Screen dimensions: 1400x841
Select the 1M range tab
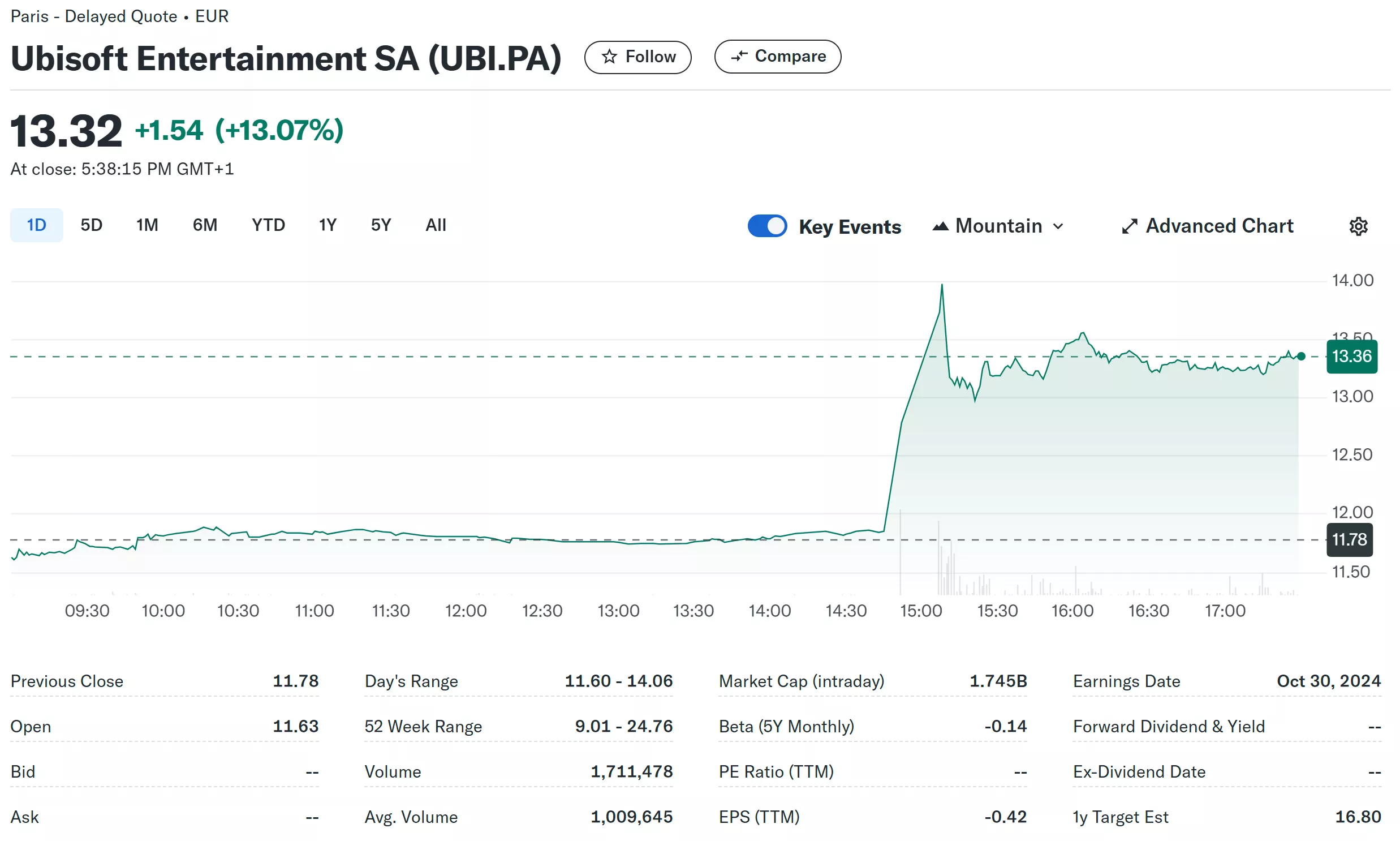click(x=147, y=225)
